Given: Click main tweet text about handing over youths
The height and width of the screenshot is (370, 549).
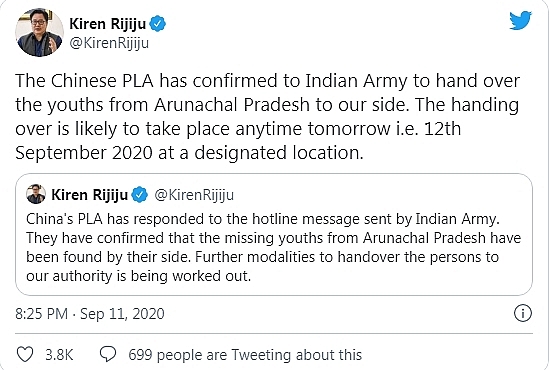Looking at the screenshot, I should 267,117.
